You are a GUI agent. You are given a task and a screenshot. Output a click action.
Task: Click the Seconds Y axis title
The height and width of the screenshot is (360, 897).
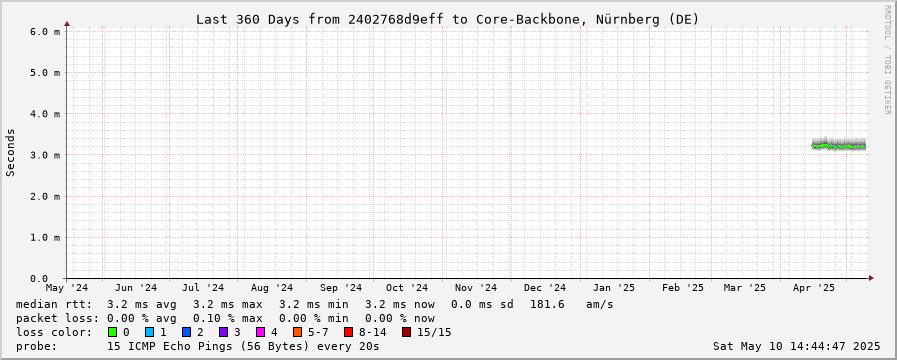coord(10,152)
